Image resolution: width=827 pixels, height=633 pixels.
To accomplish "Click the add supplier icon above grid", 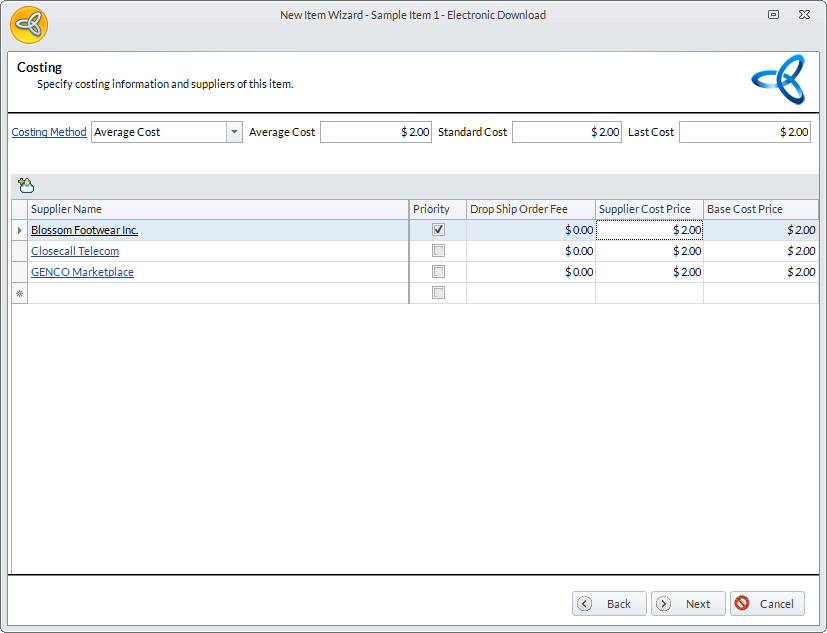I will pos(26,185).
